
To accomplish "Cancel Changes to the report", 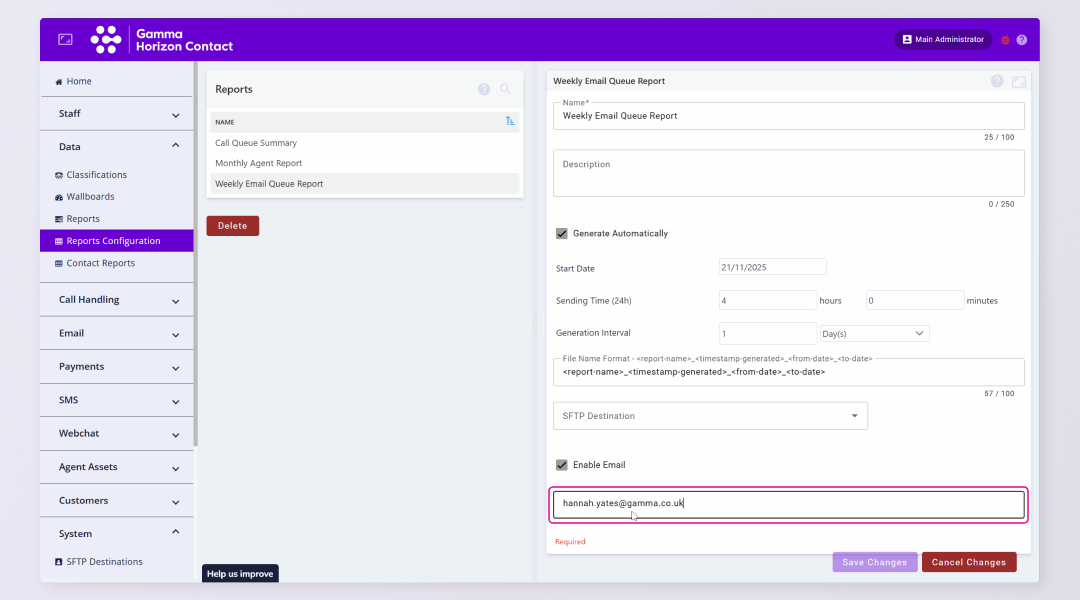I will [x=968, y=562].
